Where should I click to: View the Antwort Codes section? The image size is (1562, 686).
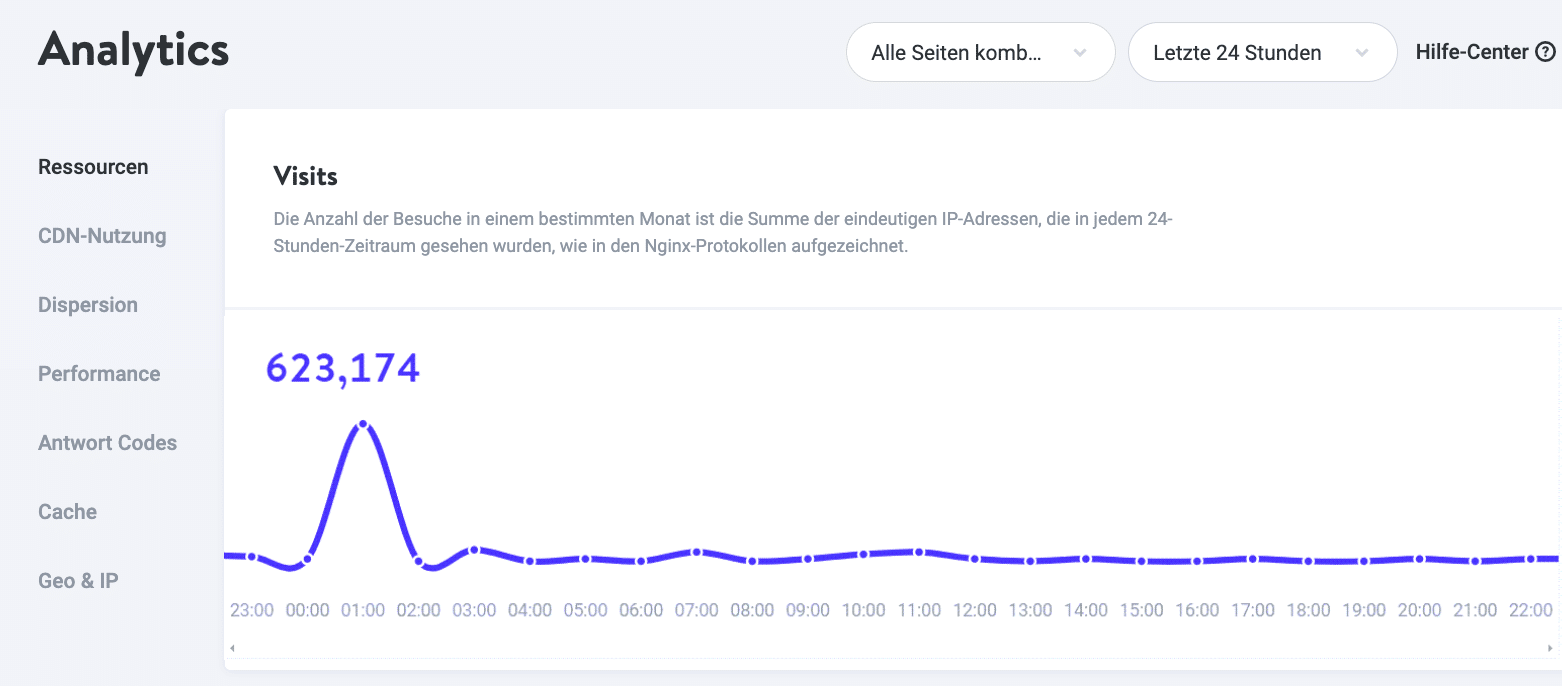107,442
